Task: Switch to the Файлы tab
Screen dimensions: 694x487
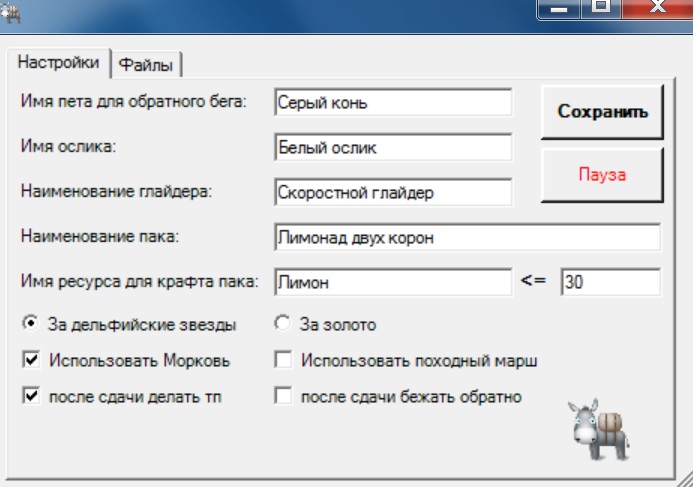Action: [146, 65]
